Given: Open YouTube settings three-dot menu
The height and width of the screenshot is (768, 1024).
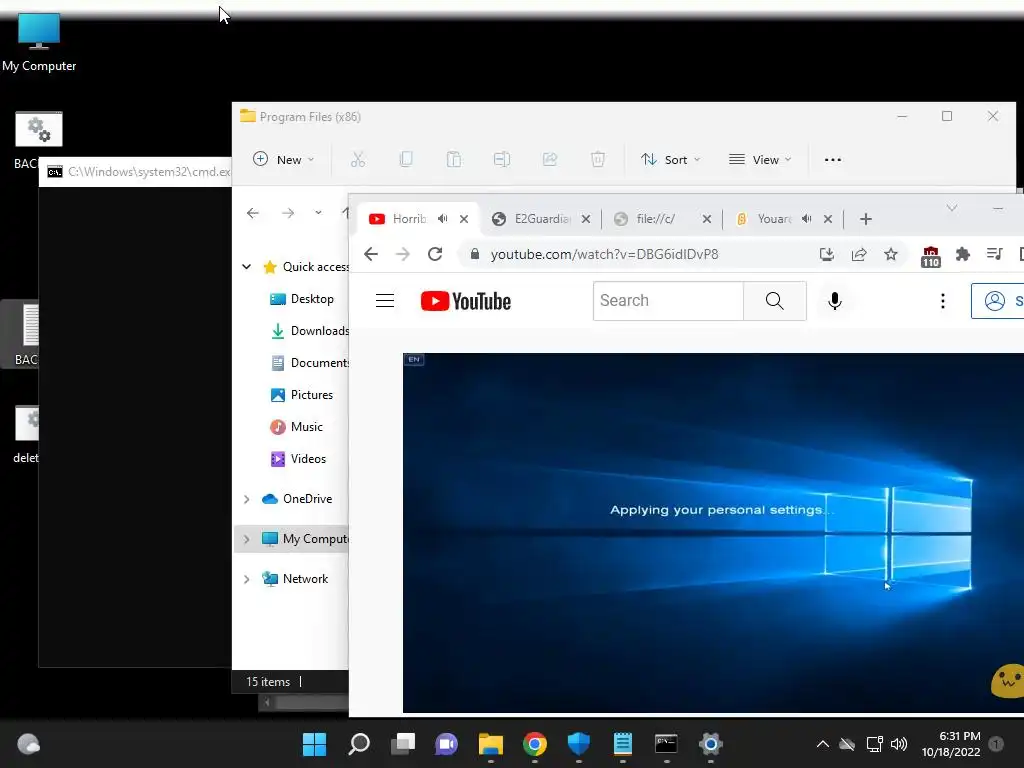Looking at the screenshot, I should click(x=942, y=300).
